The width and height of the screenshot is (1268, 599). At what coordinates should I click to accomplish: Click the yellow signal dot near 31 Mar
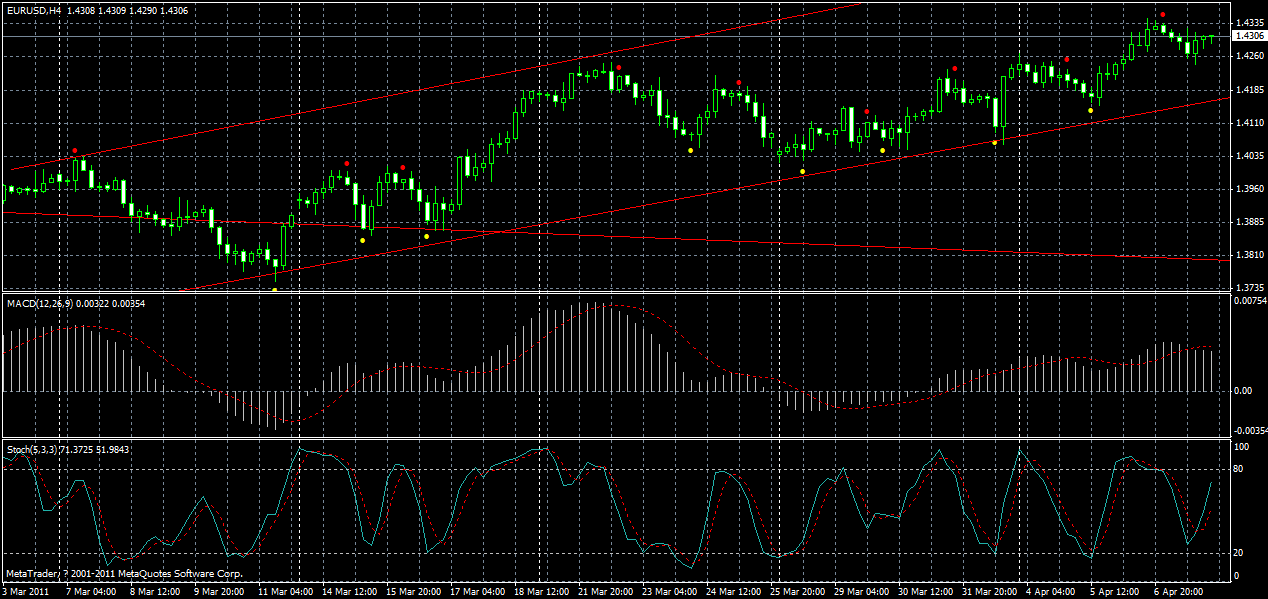coord(995,143)
